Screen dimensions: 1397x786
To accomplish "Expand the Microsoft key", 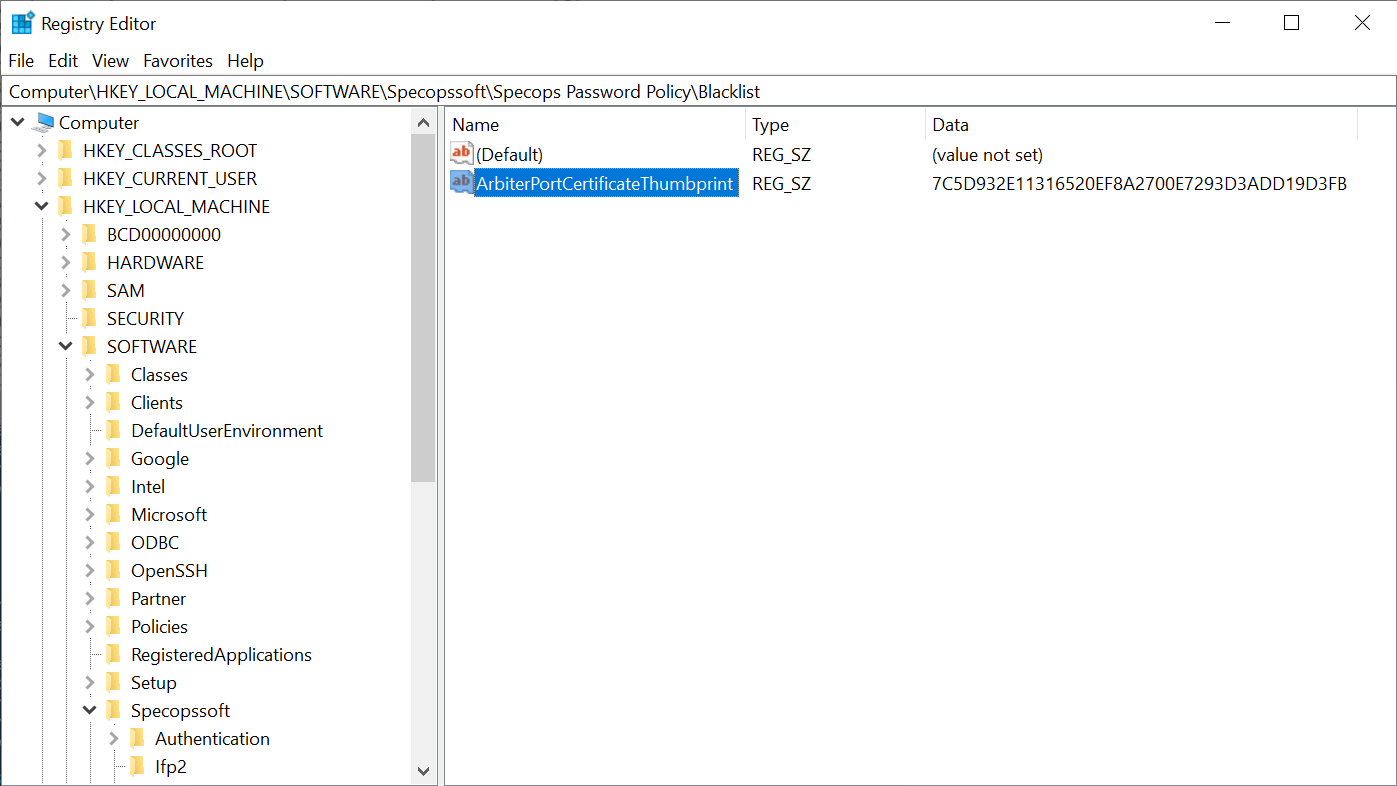I will tap(89, 515).
